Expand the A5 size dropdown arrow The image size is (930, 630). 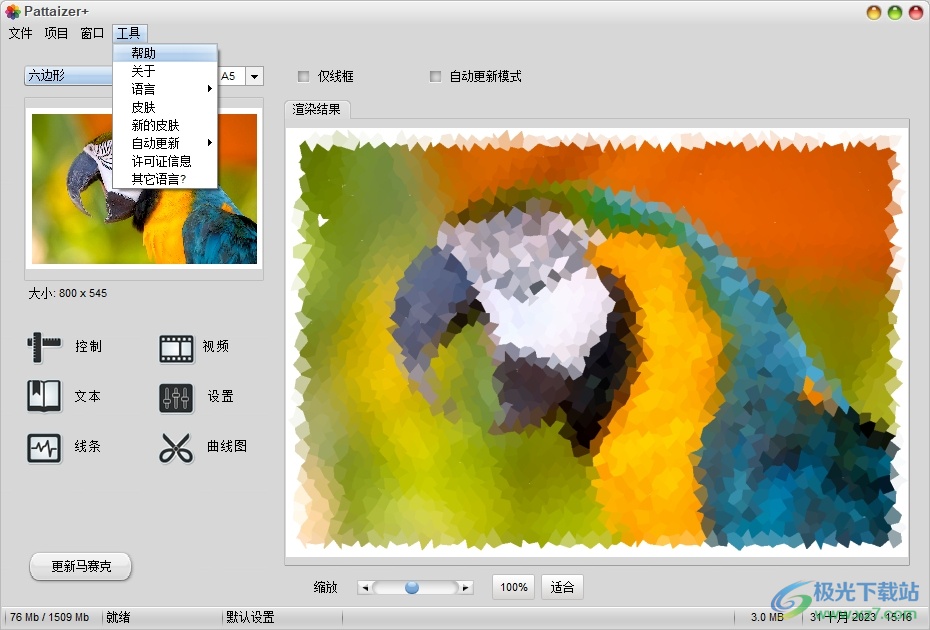click(x=254, y=76)
